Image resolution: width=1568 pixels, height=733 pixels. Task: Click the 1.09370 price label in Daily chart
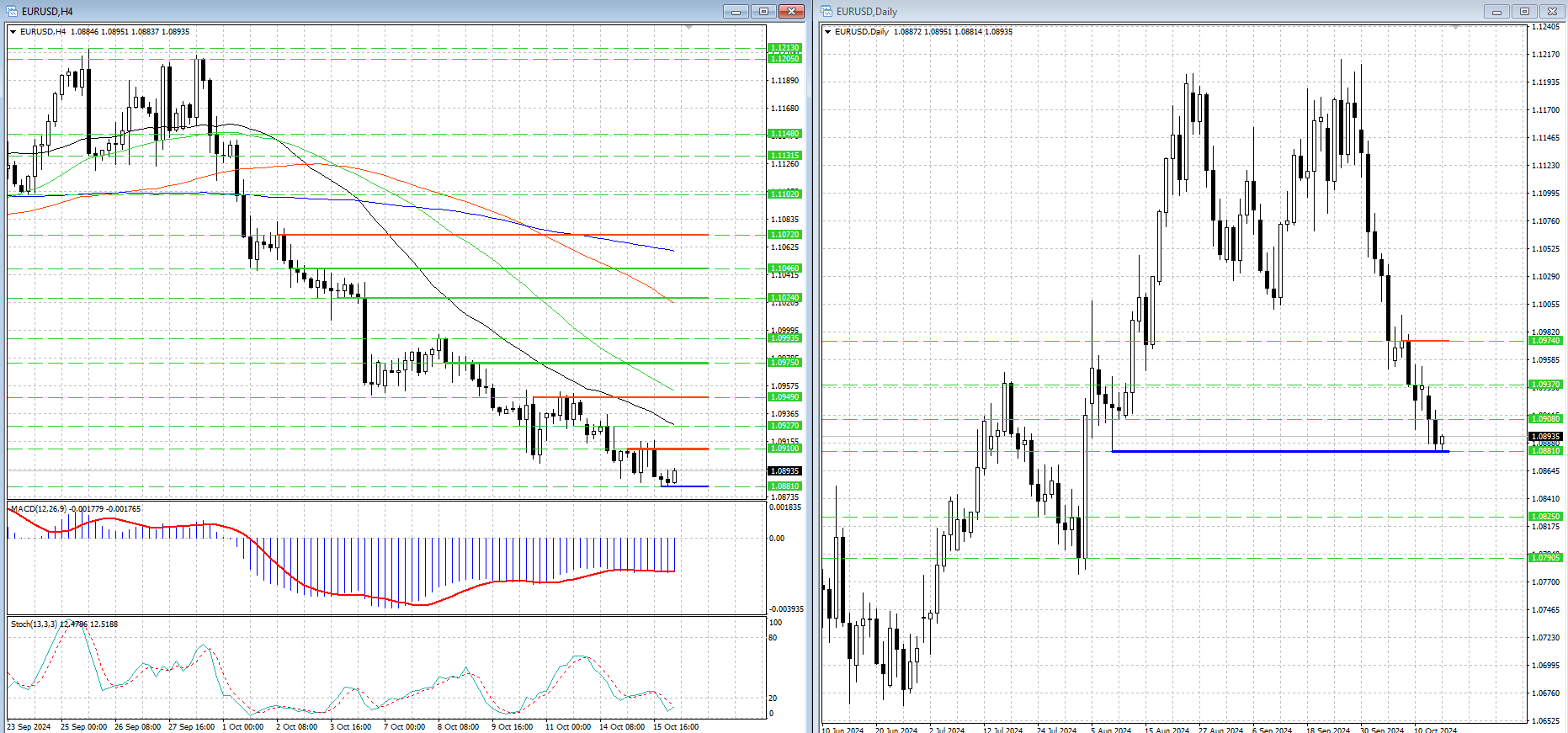(x=1545, y=385)
